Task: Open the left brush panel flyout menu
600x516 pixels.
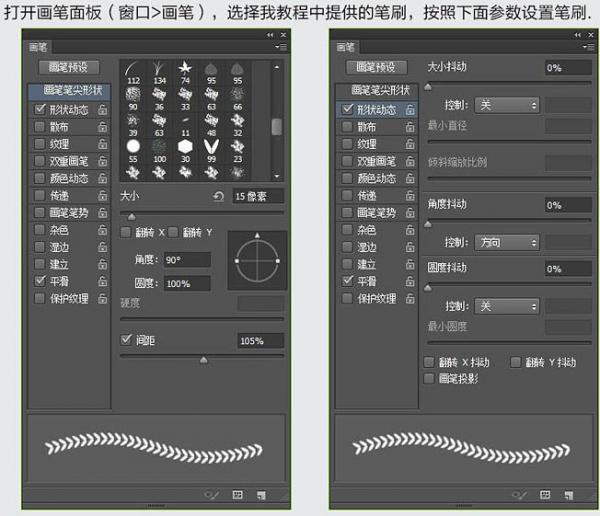Action: point(281,47)
